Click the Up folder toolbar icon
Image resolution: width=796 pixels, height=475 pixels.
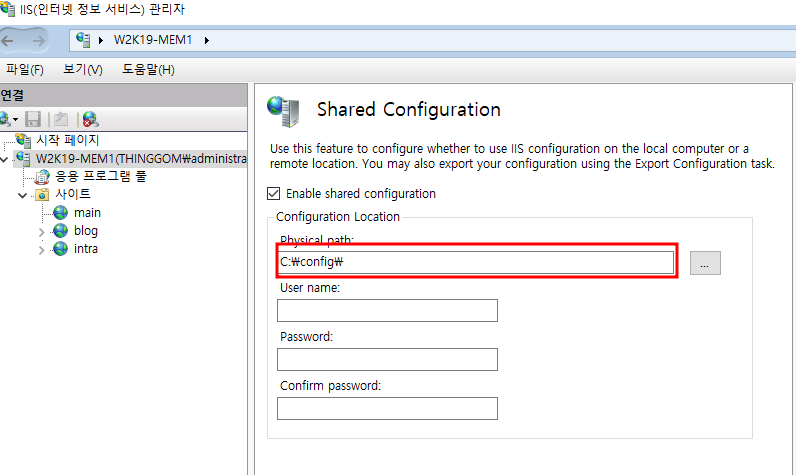61,119
